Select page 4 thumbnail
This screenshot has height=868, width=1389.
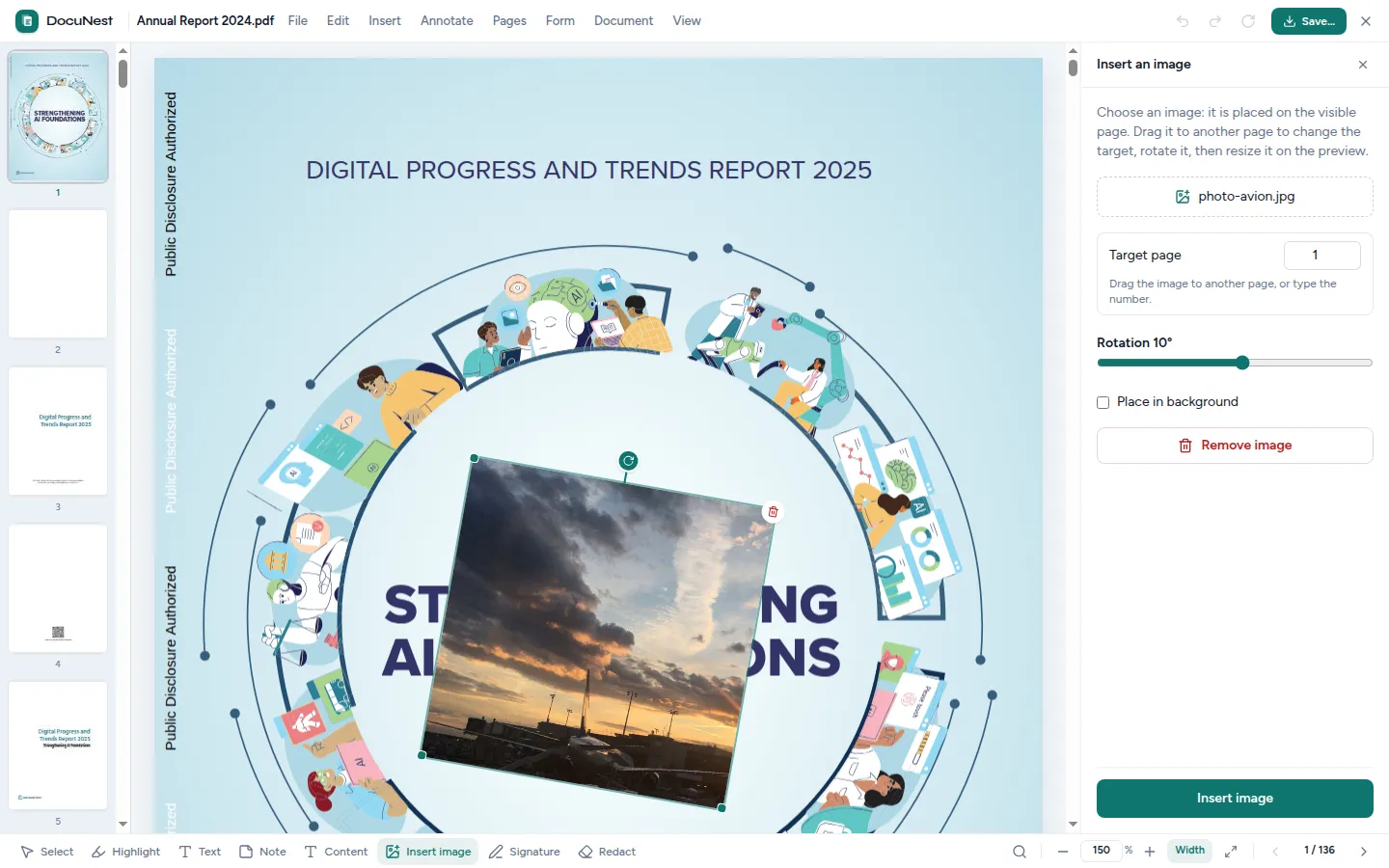[x=58, y=588]
